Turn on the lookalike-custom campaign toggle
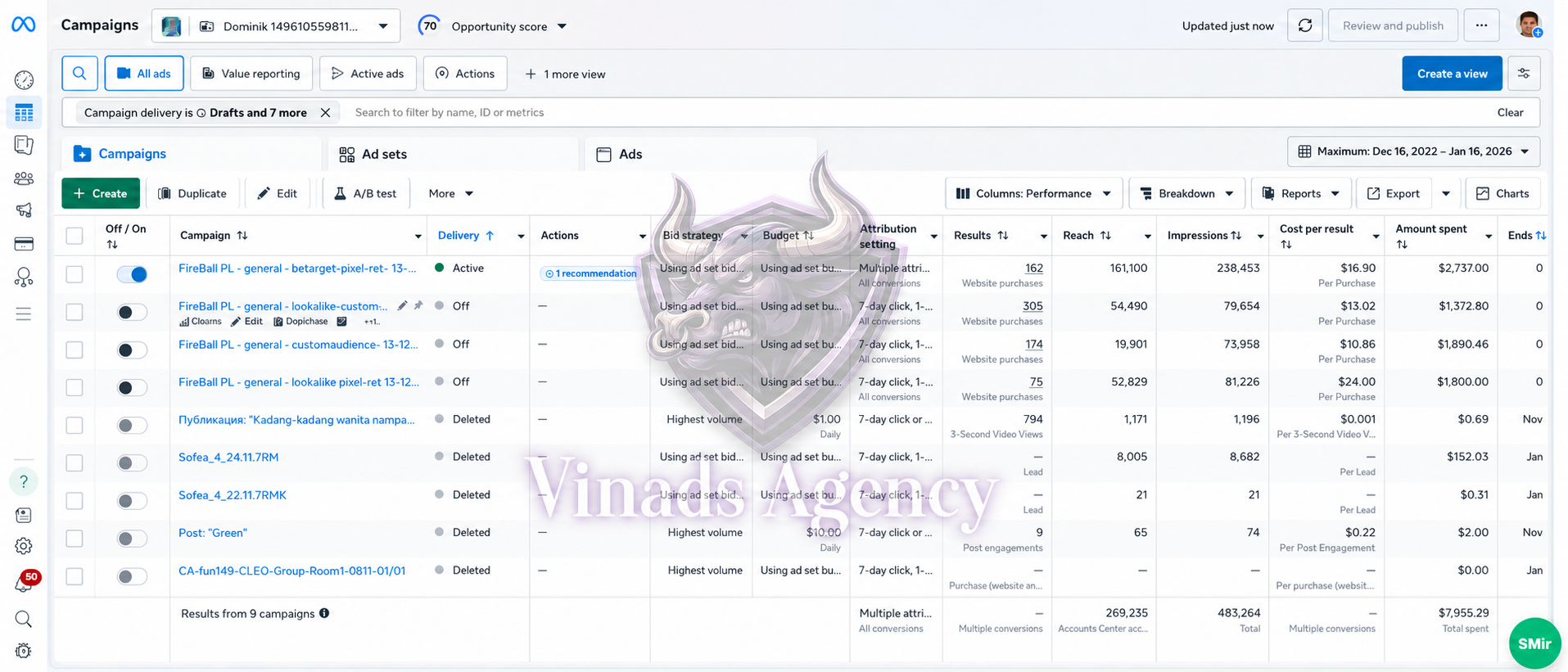 coord(132,312)
